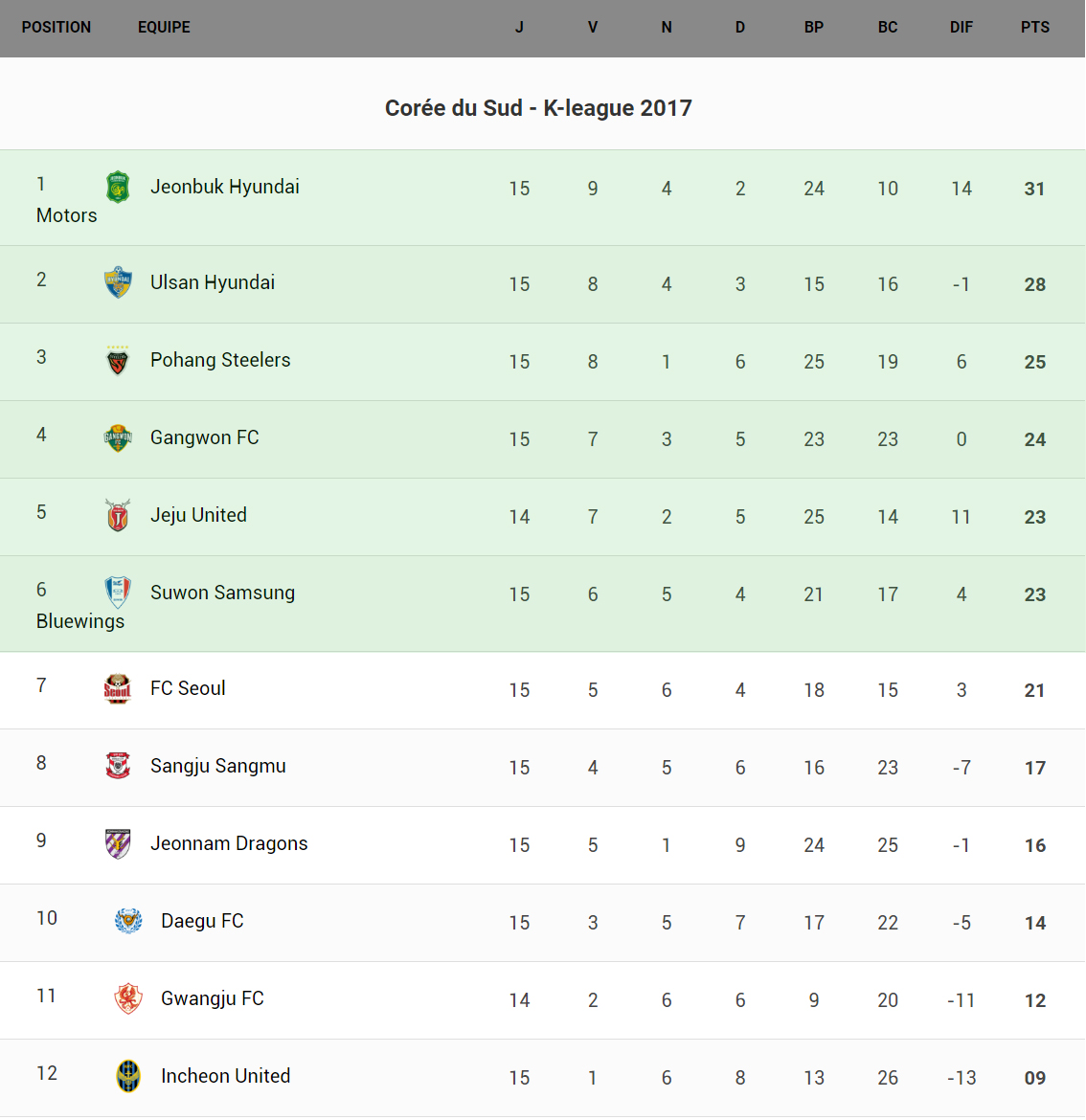
Task: Click the Jeonbuk Hyundai Motors club crest
Action: tap(118, 187)
